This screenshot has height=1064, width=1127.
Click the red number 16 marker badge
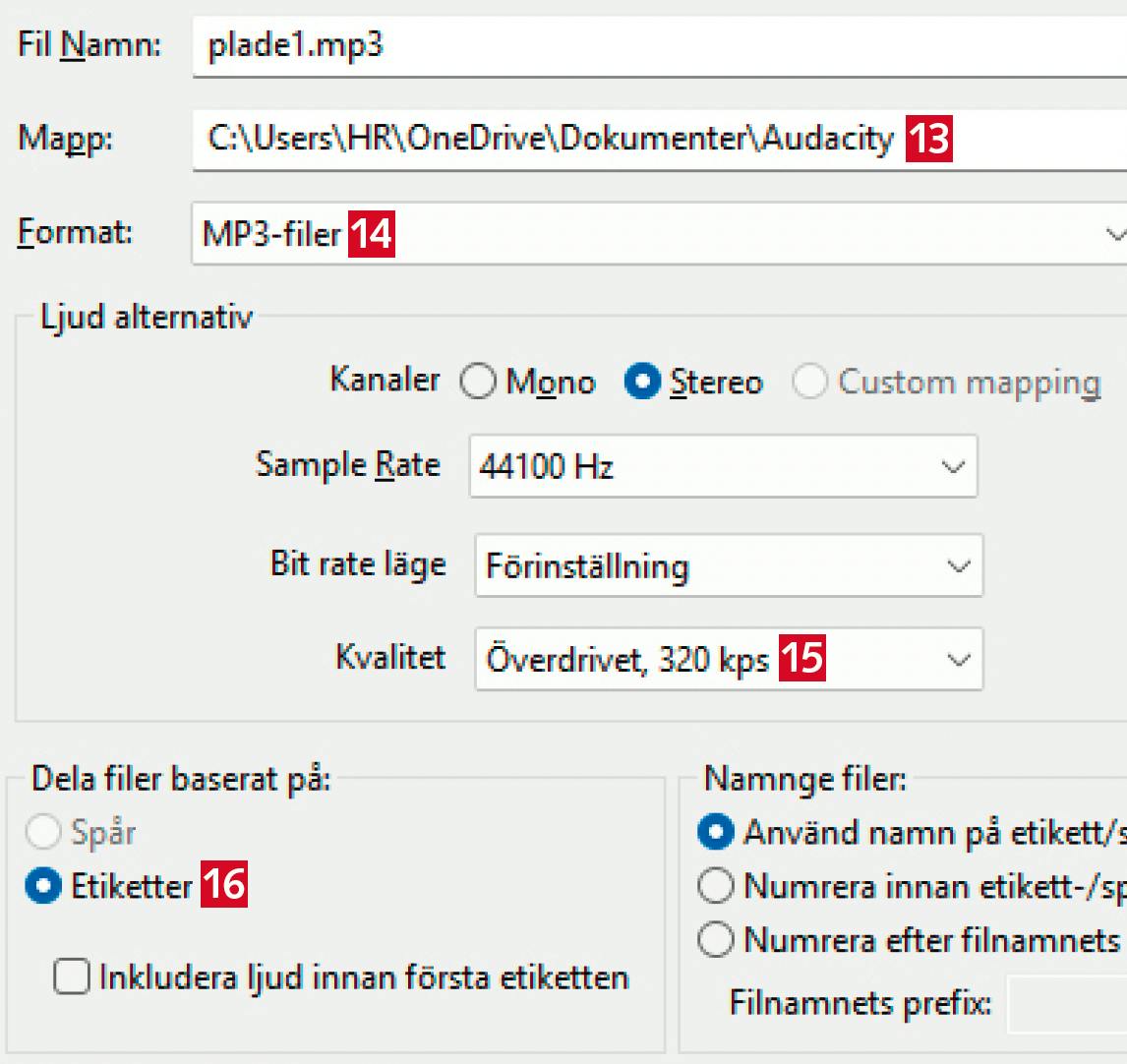tap(224, 885)
